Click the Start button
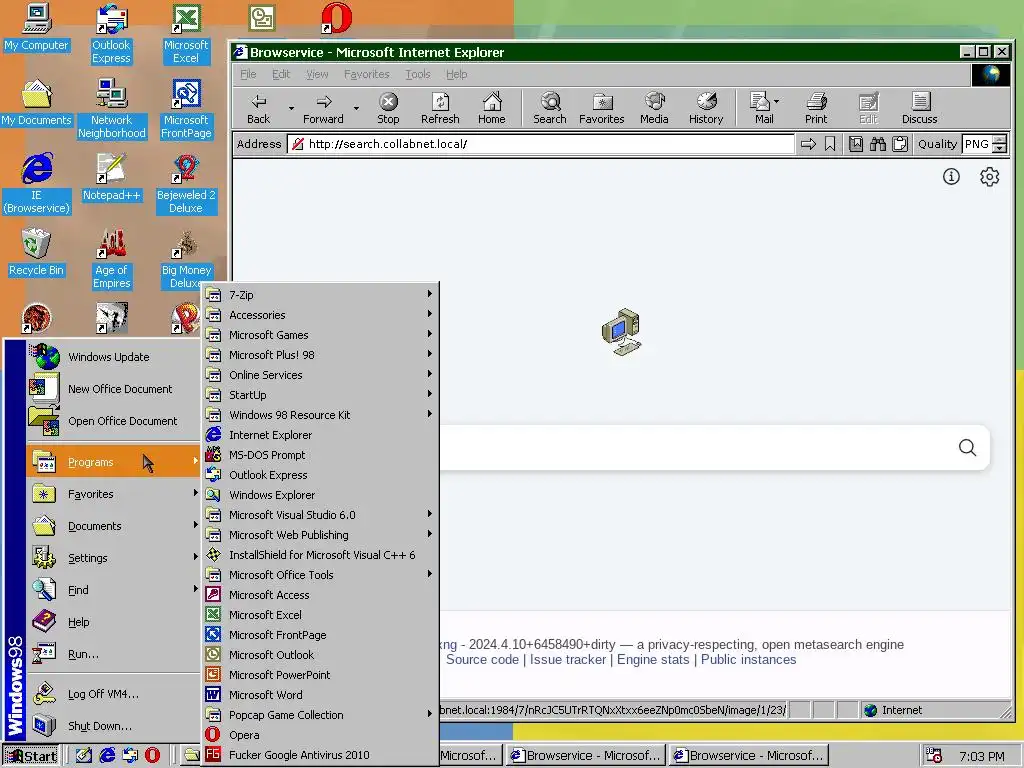 [x=31, y=756]
